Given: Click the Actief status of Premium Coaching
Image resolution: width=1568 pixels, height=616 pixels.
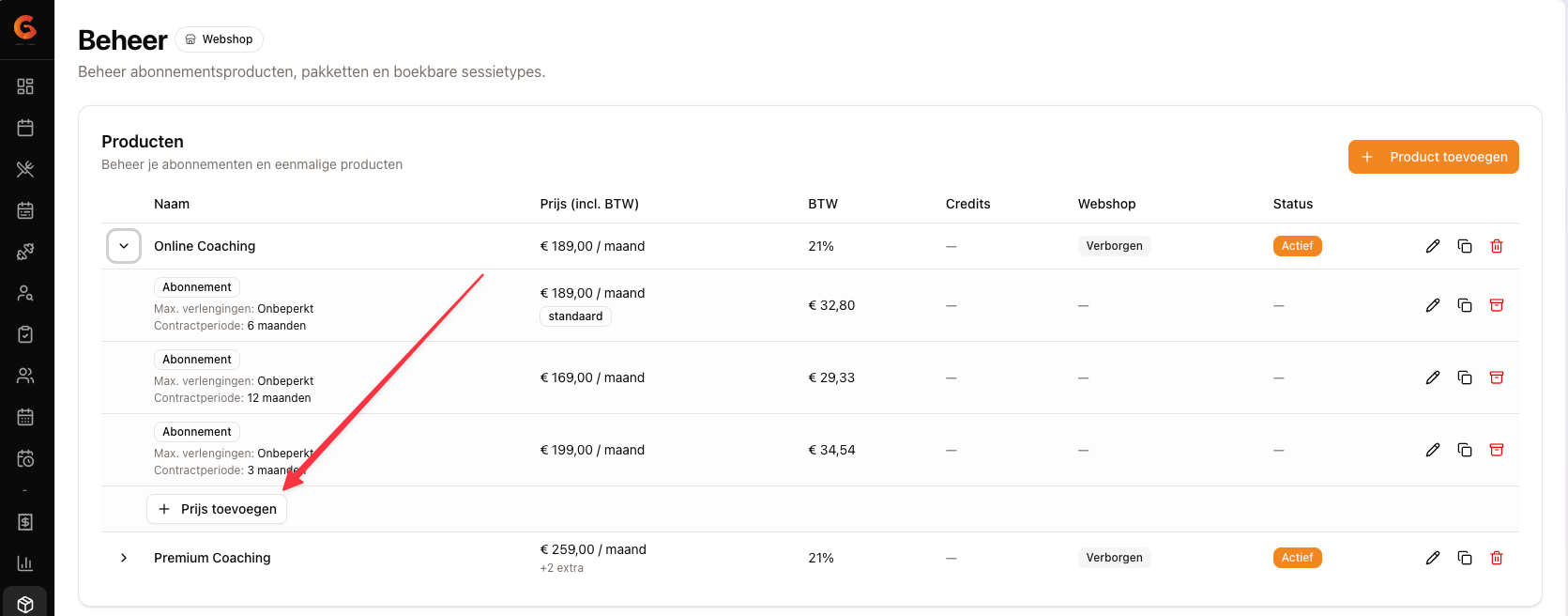Looking at the screenshot, I should 1297,558.
